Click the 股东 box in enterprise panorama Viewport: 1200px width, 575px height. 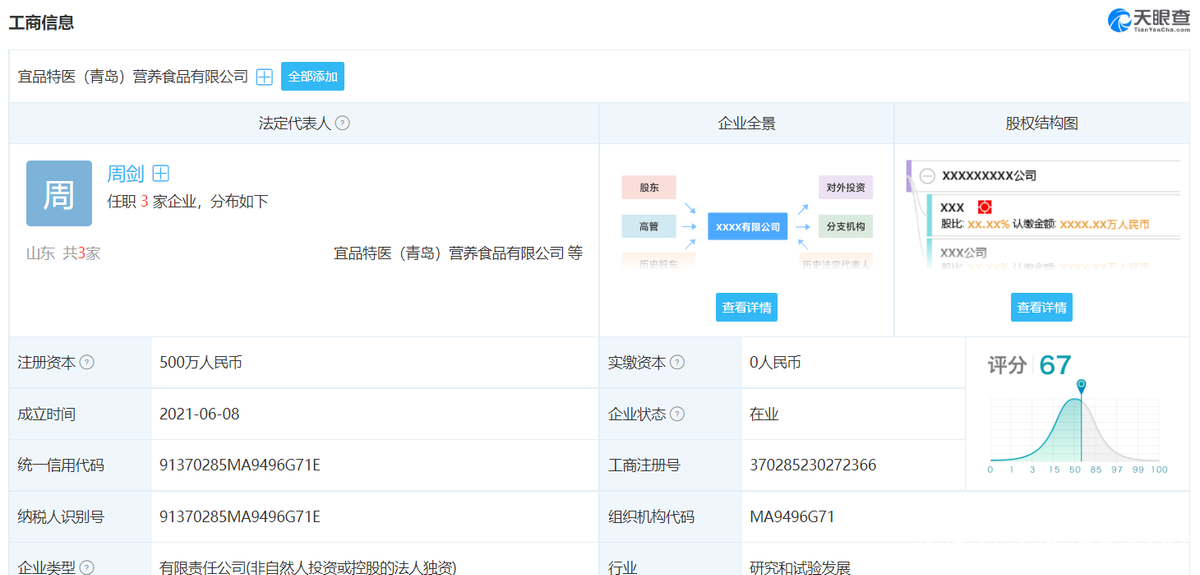pyautogui.click(x=649, y=187)
